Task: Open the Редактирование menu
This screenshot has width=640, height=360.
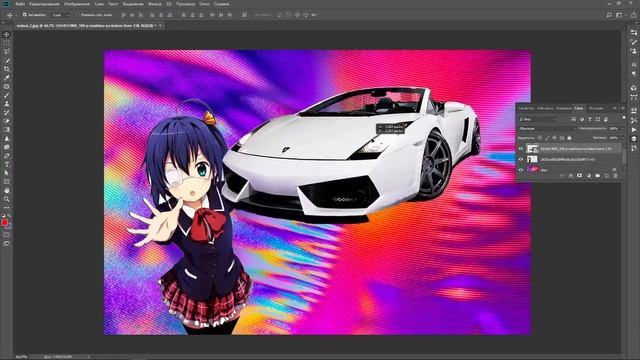Action: coord(44,4)
